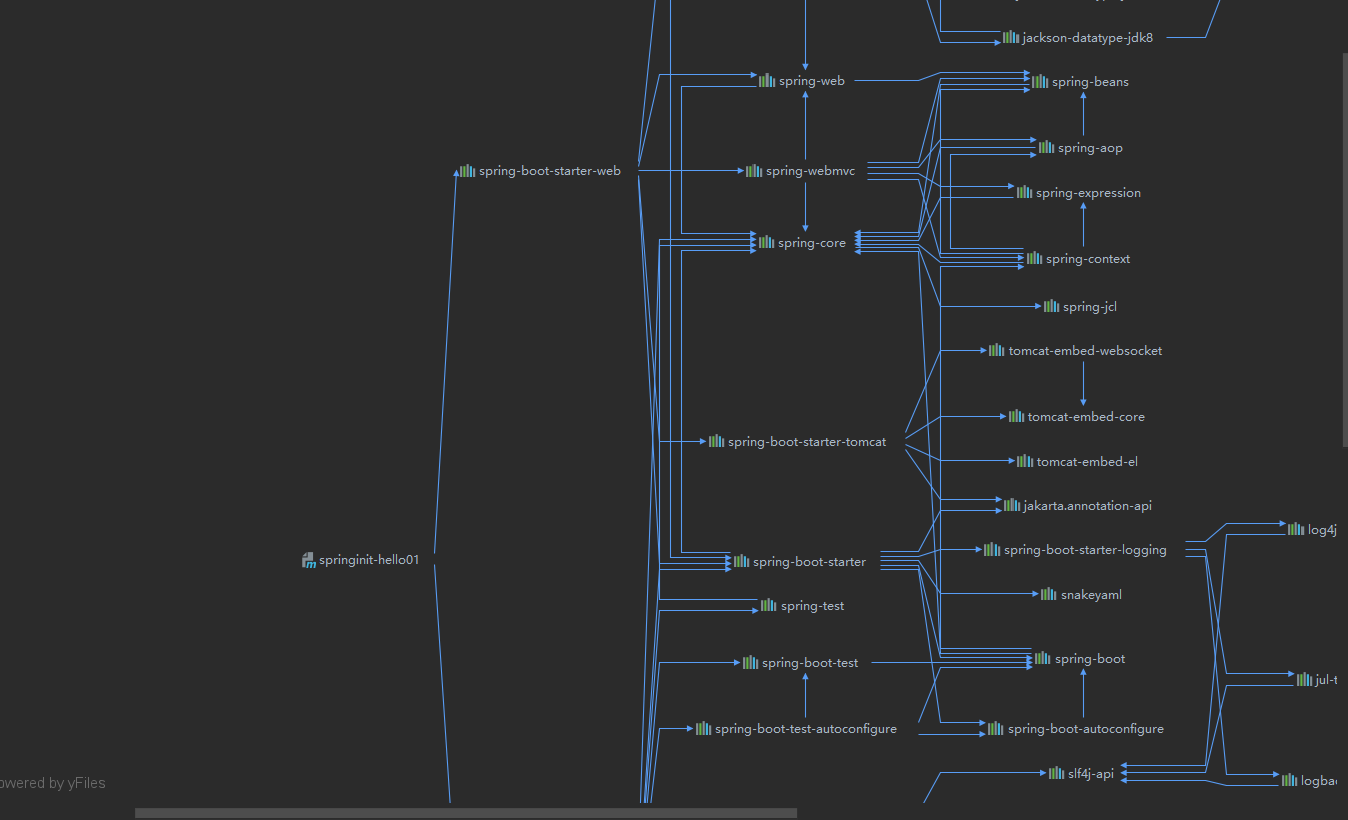Select the spring-jcl node label
This screenshot has width=1348, height=820.
(1090, 307)
